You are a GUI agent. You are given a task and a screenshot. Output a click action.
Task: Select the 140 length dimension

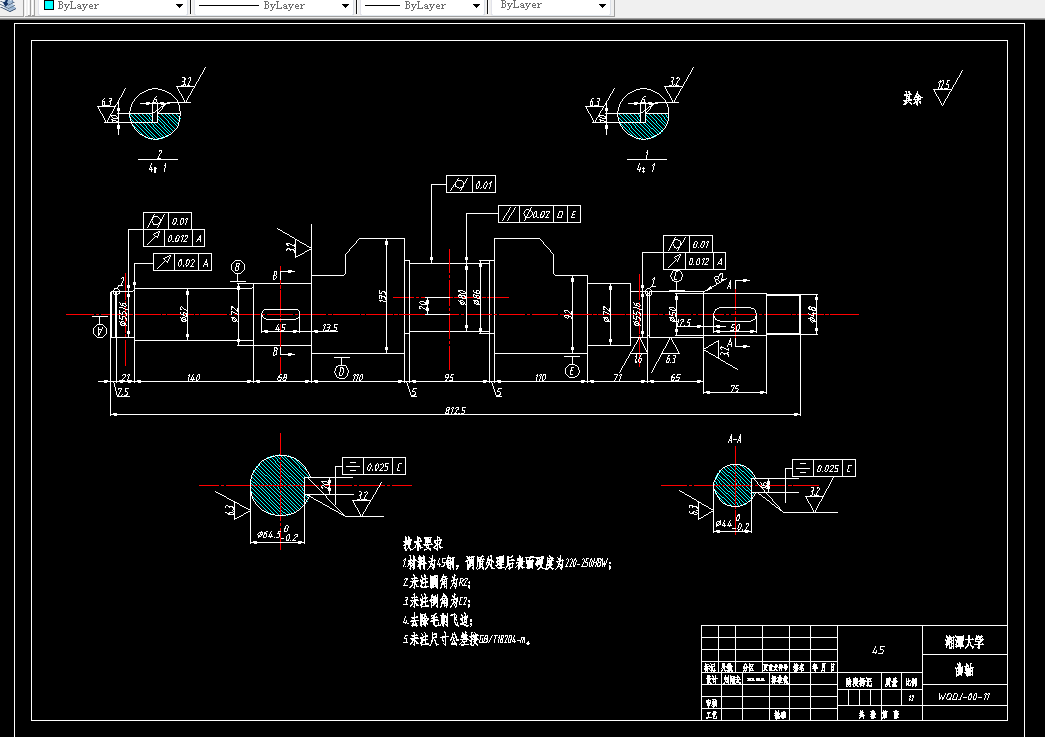pyautogui.click(x=193, y=377)
